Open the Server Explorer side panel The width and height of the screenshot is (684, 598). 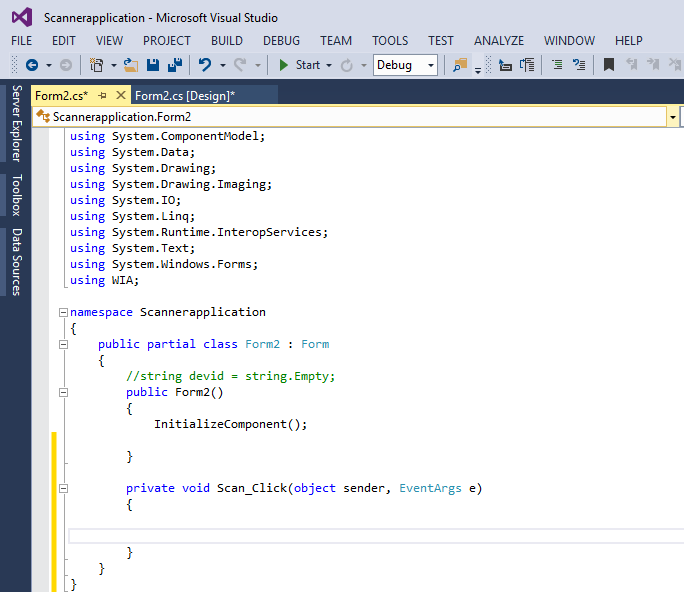pyautogui.click(x=16, y=123)
